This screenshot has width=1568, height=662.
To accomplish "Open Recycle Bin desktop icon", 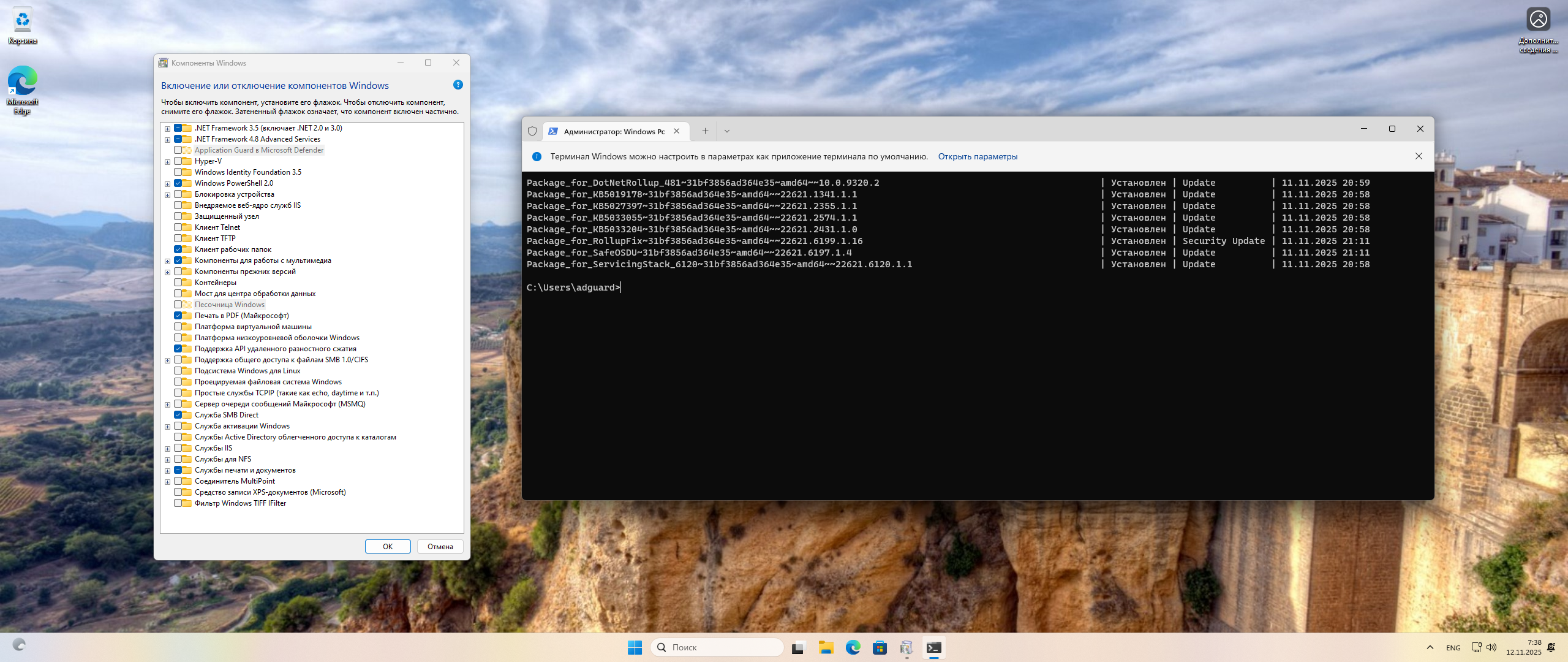I will pyautogui.click(x=23, y=25).
